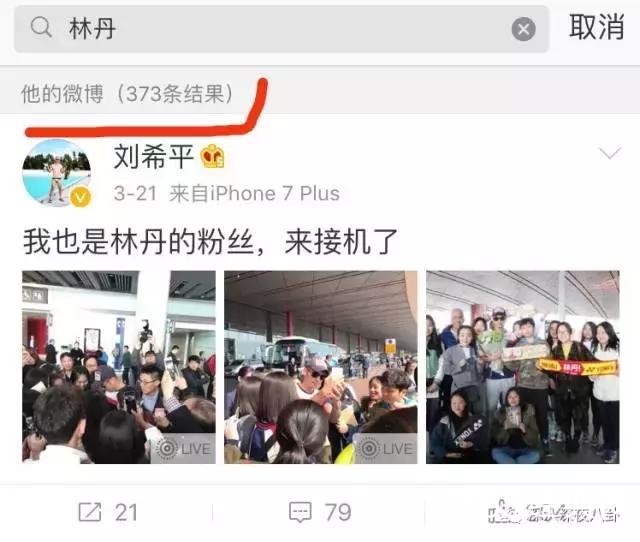Tap the repost icon
Screen dimensions: 640x542
[x=90, y=512]
